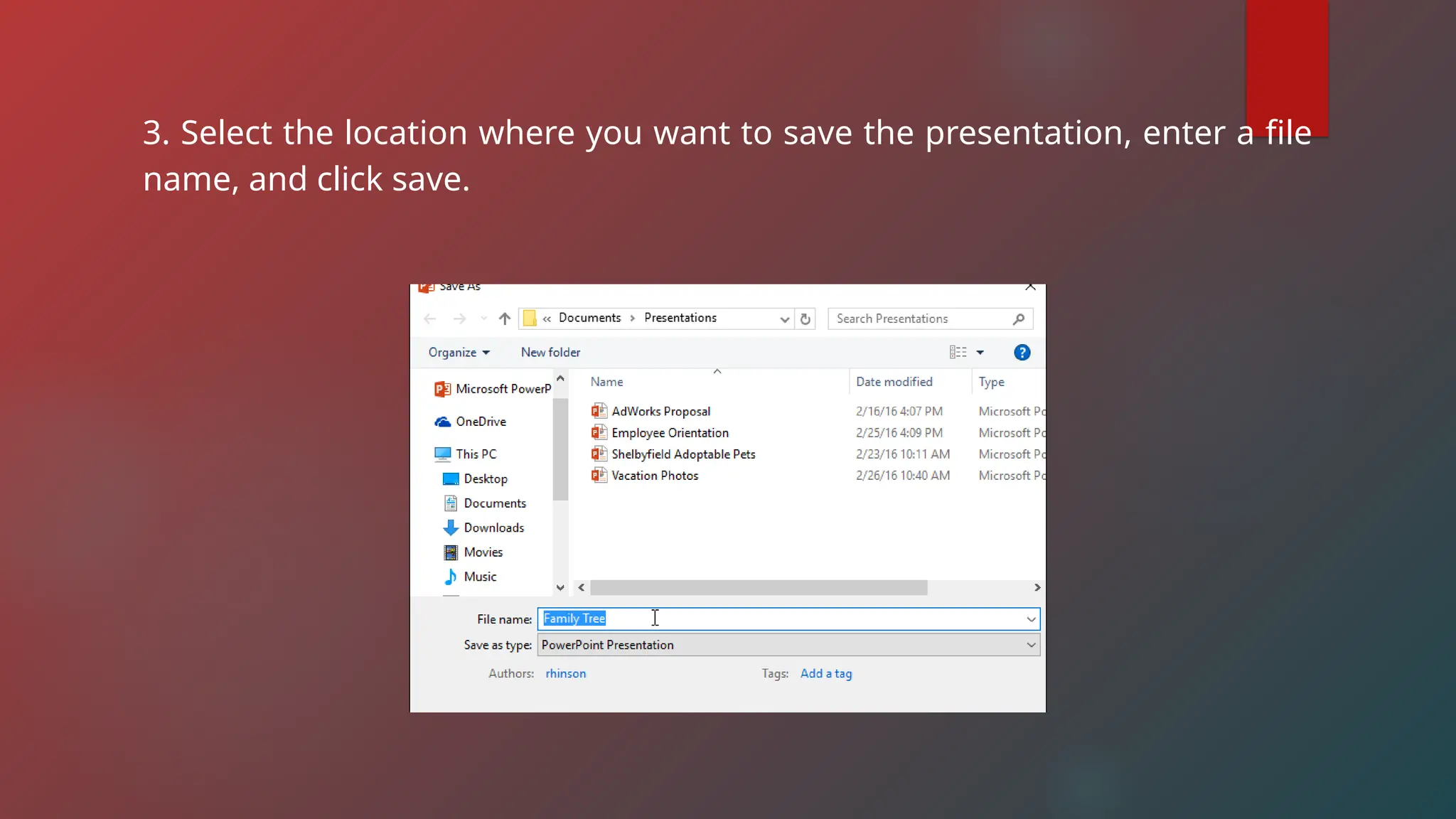Select Microsoft PowerPoint in navigation pane
Image resolution: width=1456 pixels, height=819 pixels.
tap(493, 389)
